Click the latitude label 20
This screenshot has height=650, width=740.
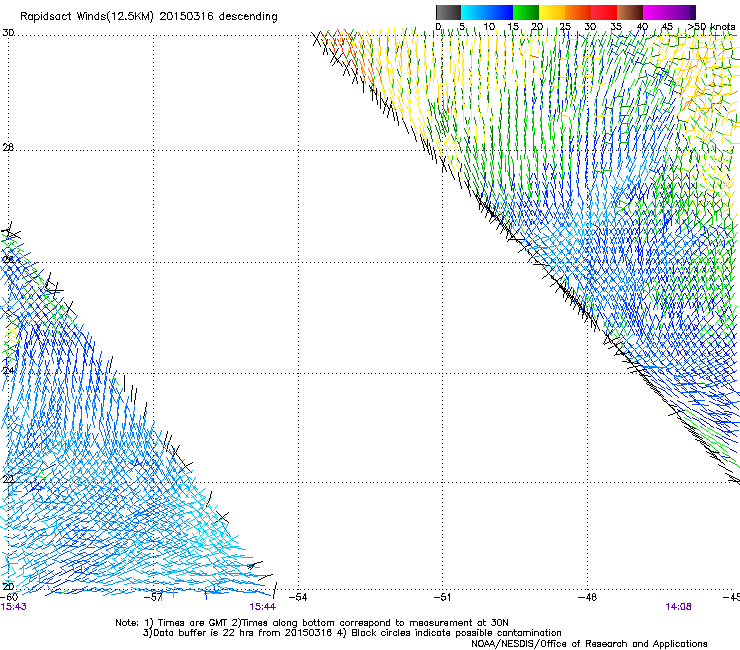click(x=8, y=587)
